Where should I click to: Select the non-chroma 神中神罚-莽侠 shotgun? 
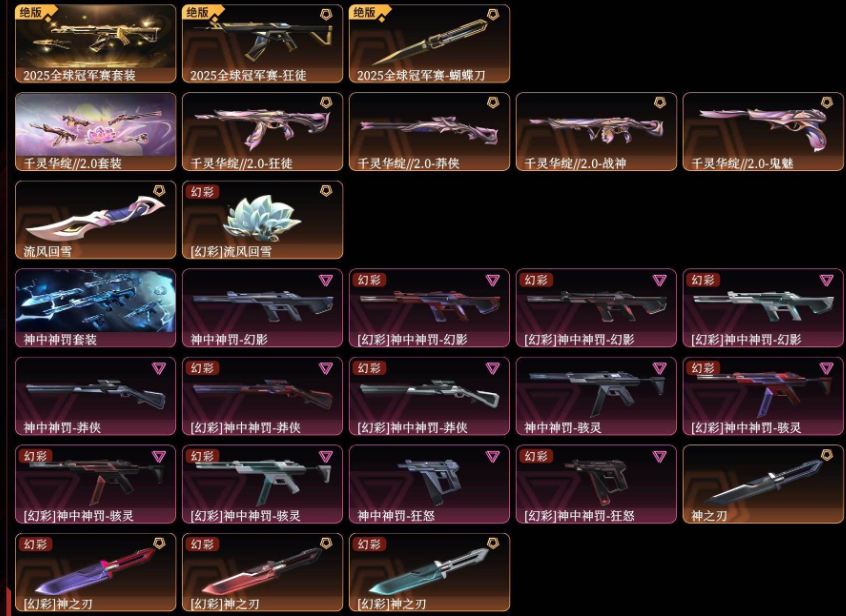(95, 396)
